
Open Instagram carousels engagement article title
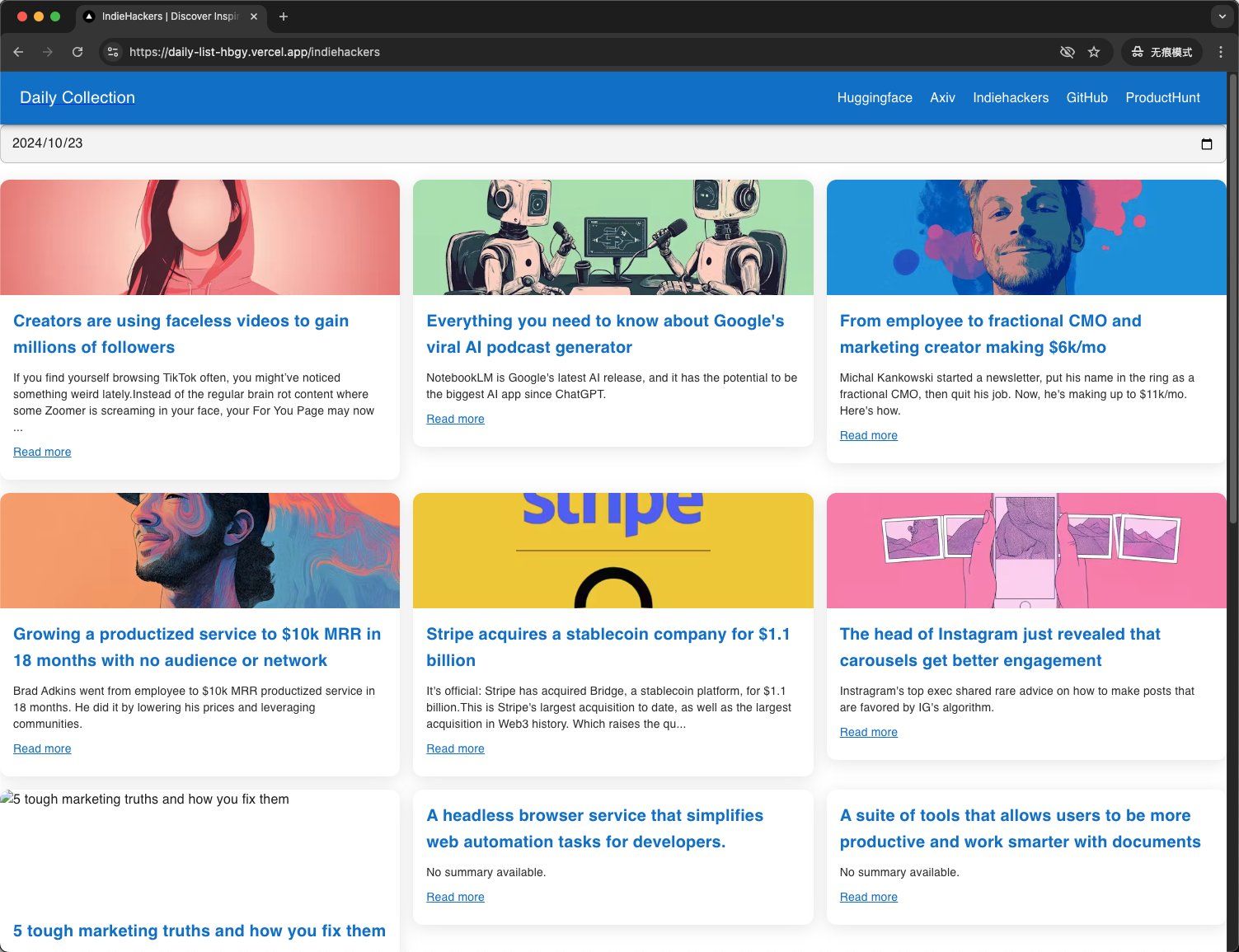tap(1000, 647)
